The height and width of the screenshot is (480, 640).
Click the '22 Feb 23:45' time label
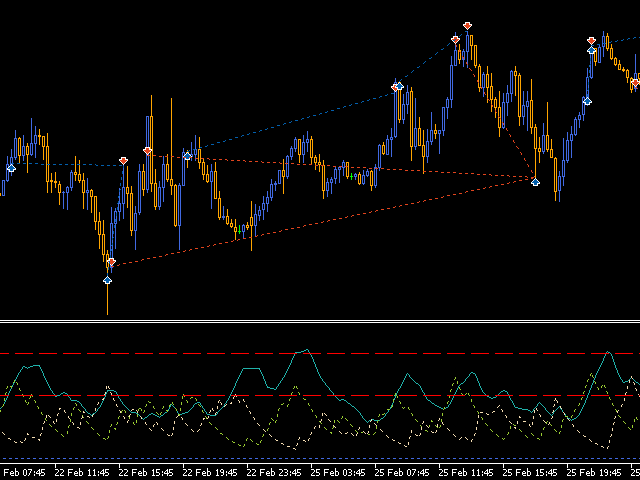tap(275, 473)
